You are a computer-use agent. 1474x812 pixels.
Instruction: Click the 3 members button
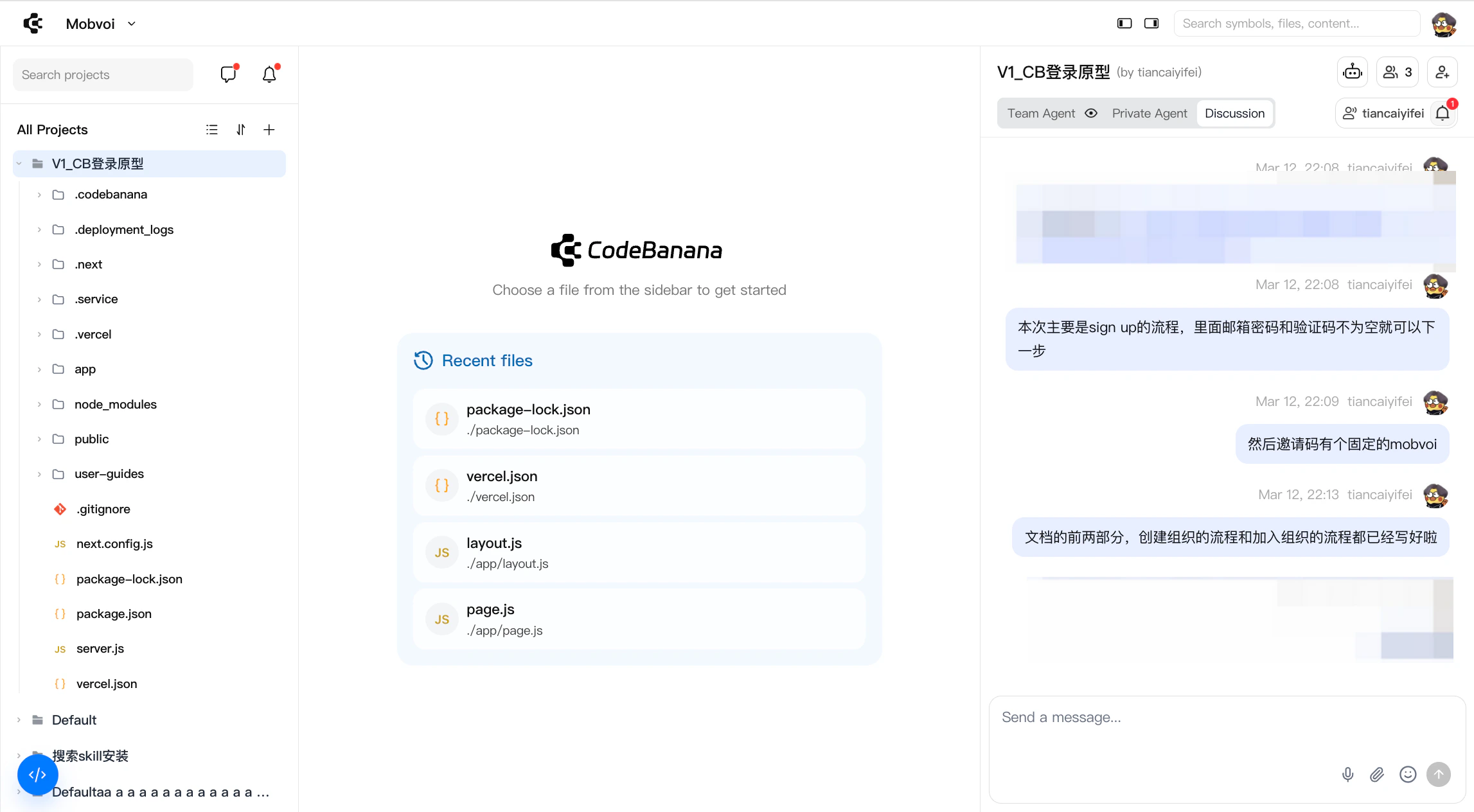tap(1397, 72)
